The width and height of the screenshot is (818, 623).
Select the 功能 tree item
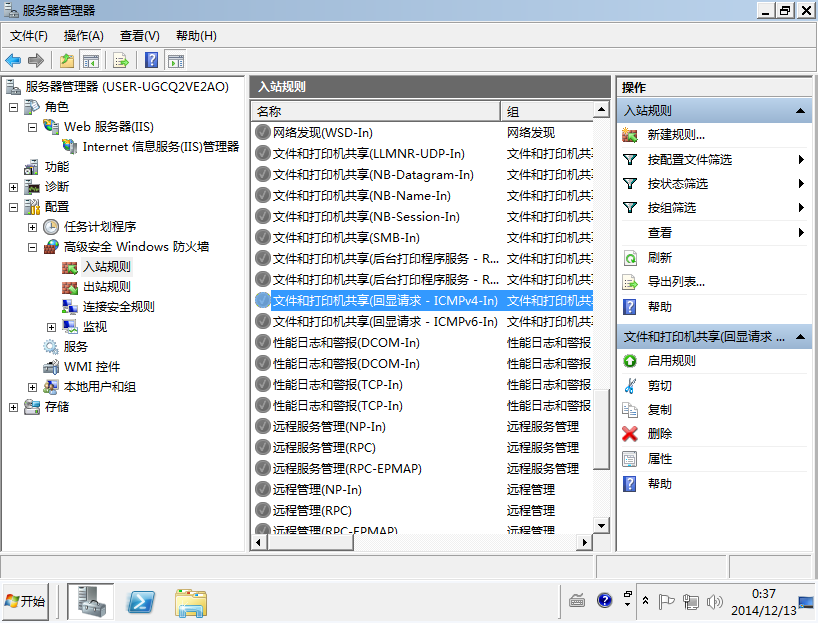[x=57, y=167]
